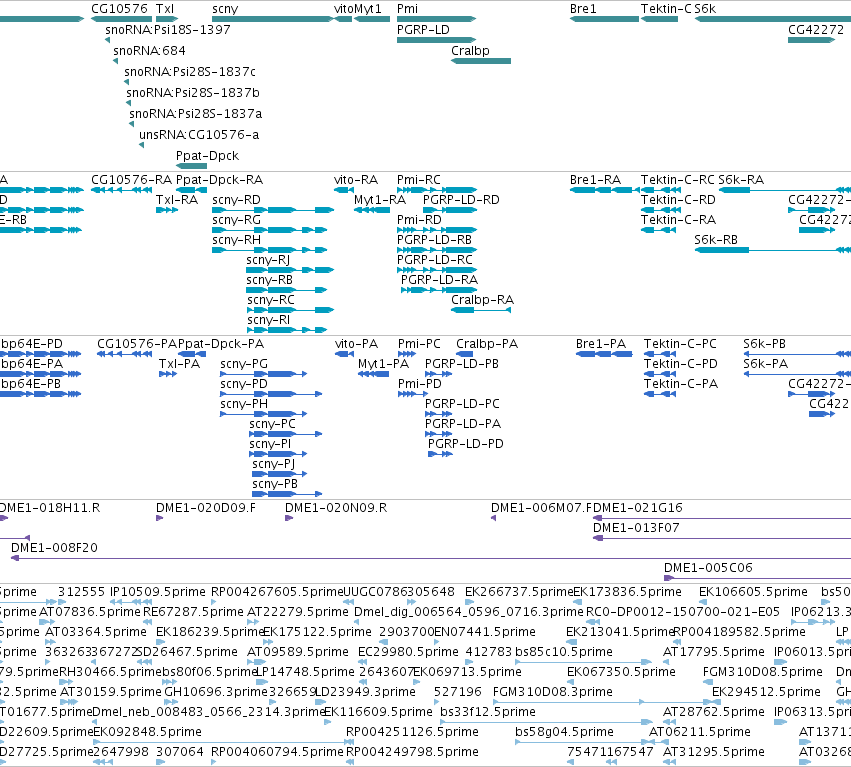The height and width of the screenshot is (767, 851).
Task: Select the Bre1-RA transcript
Action: pyautogui.click(x=605, y=190)
